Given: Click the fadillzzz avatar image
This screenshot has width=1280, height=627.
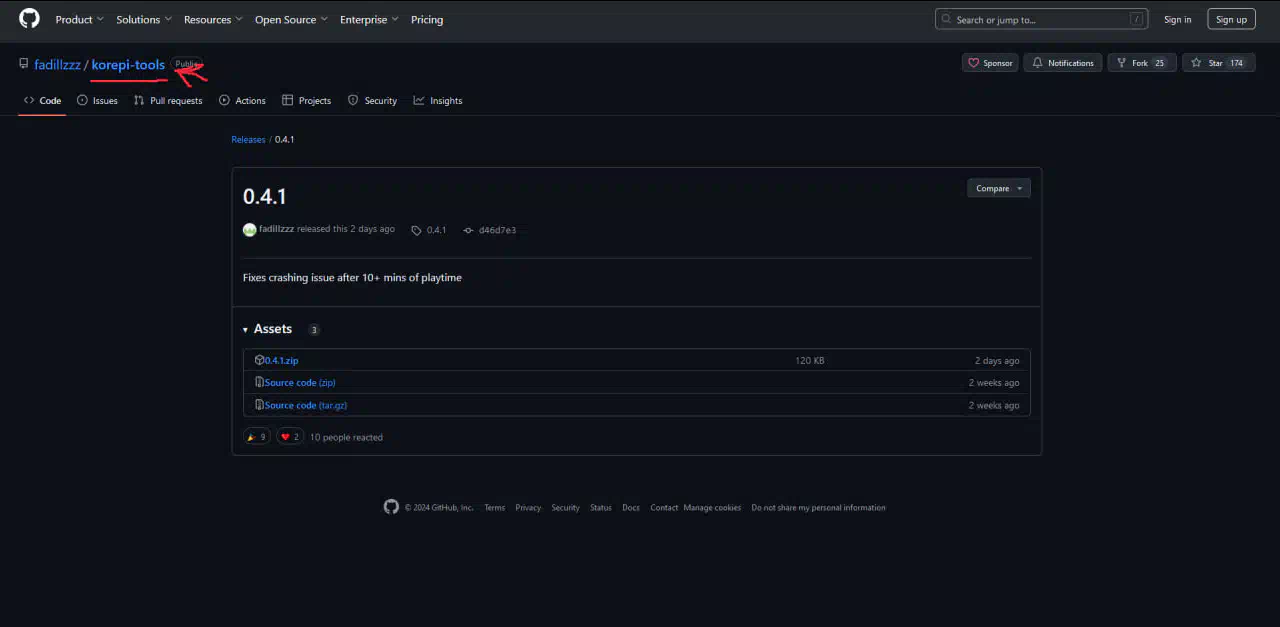Looking at the screenshot, I should [x=249, y=230].
